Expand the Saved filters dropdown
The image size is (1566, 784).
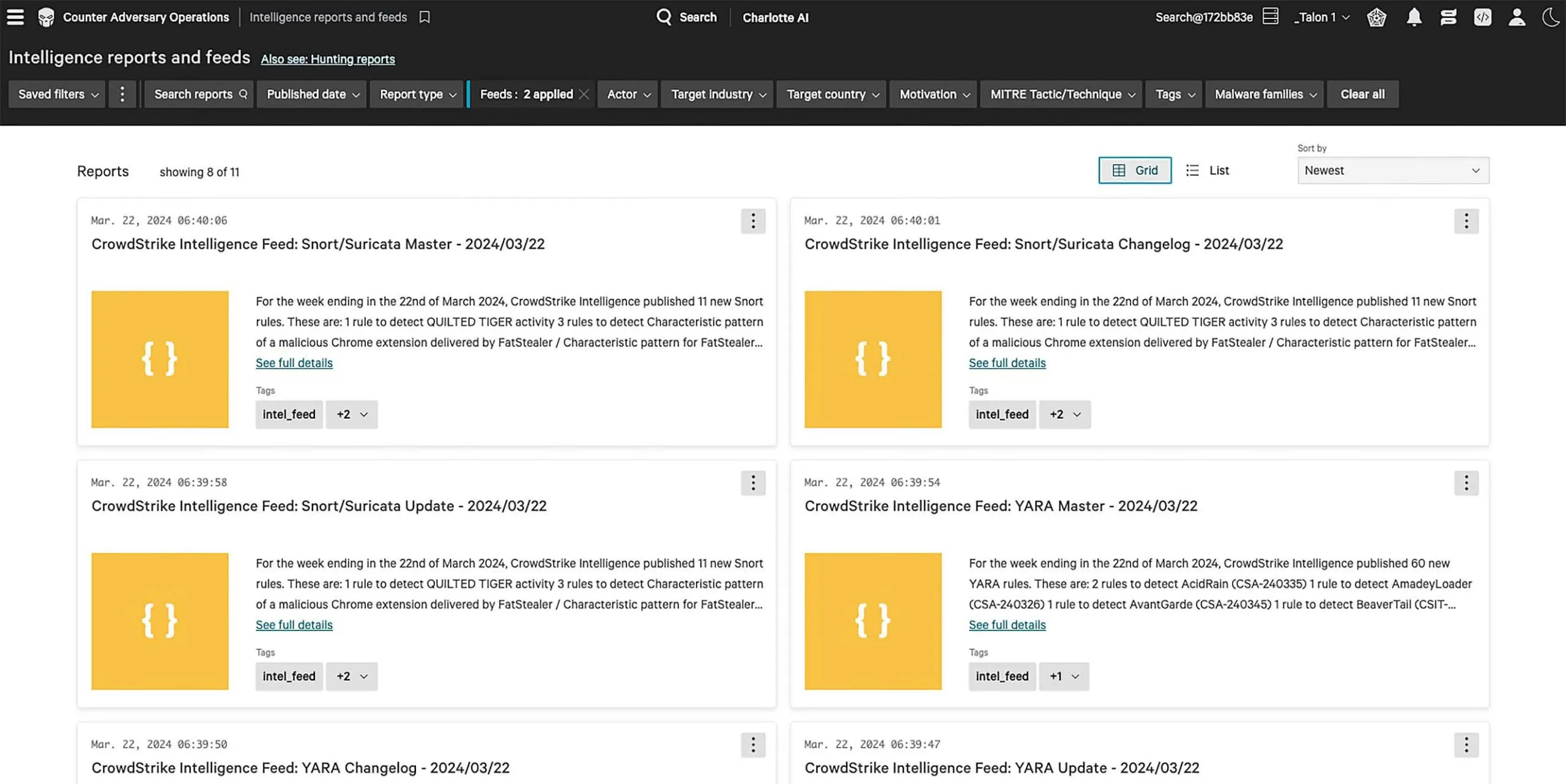(57, 94)
